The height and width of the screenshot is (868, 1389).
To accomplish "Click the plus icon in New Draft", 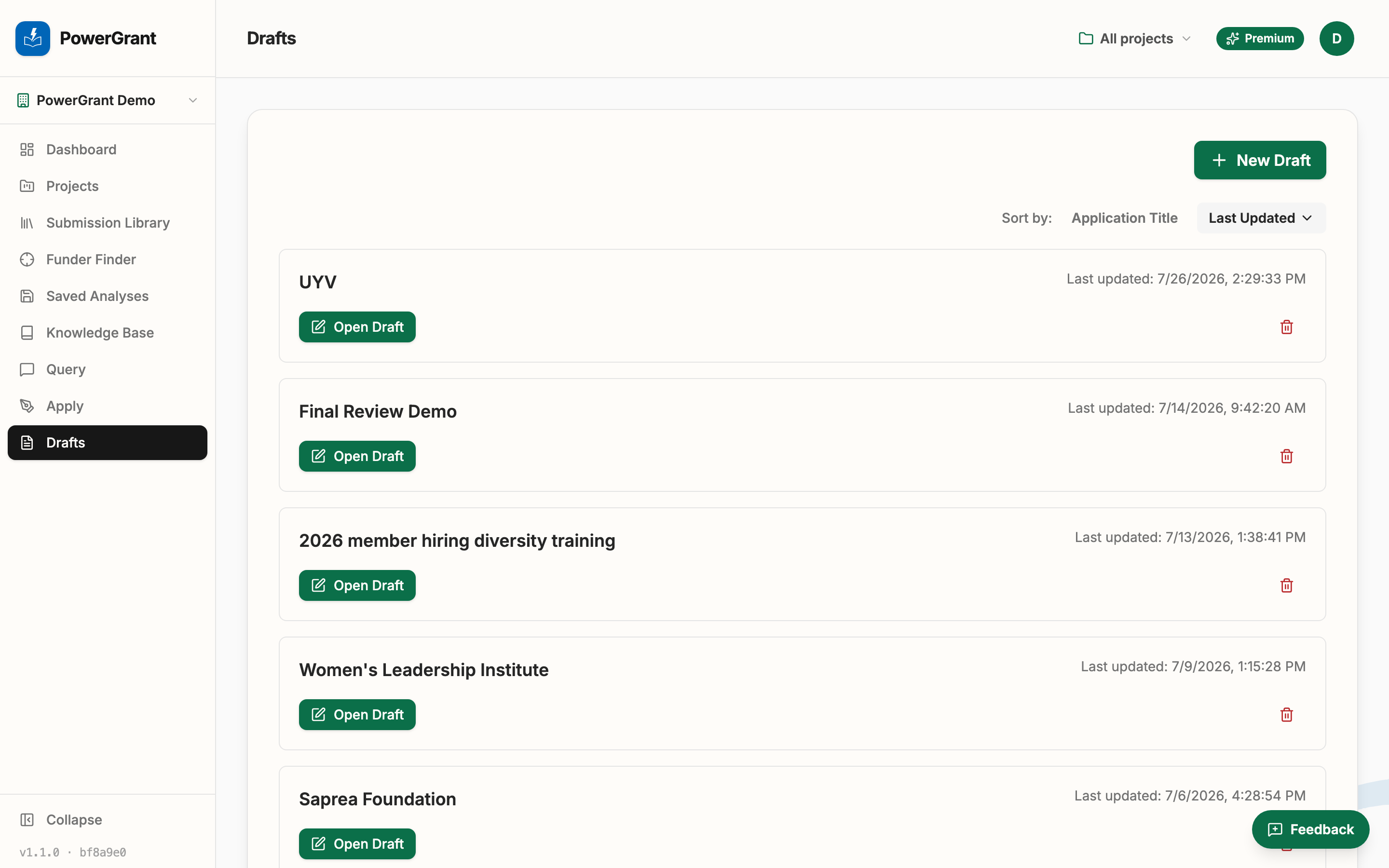I will coord(1219,160).
